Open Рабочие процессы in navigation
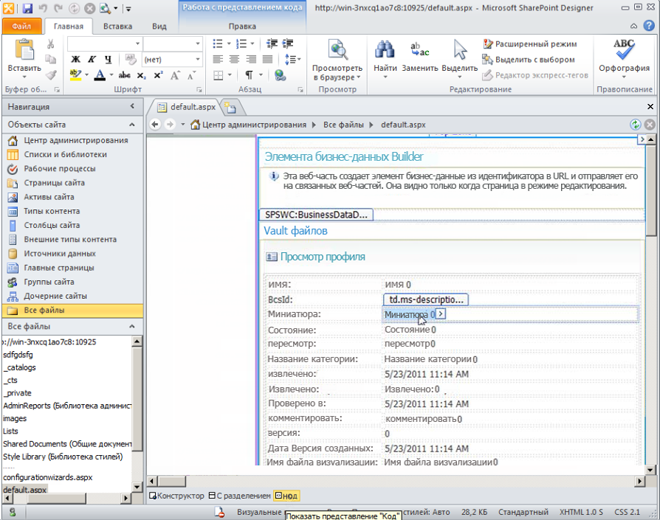This screenshot has height=520, width=660. (59, 169)
